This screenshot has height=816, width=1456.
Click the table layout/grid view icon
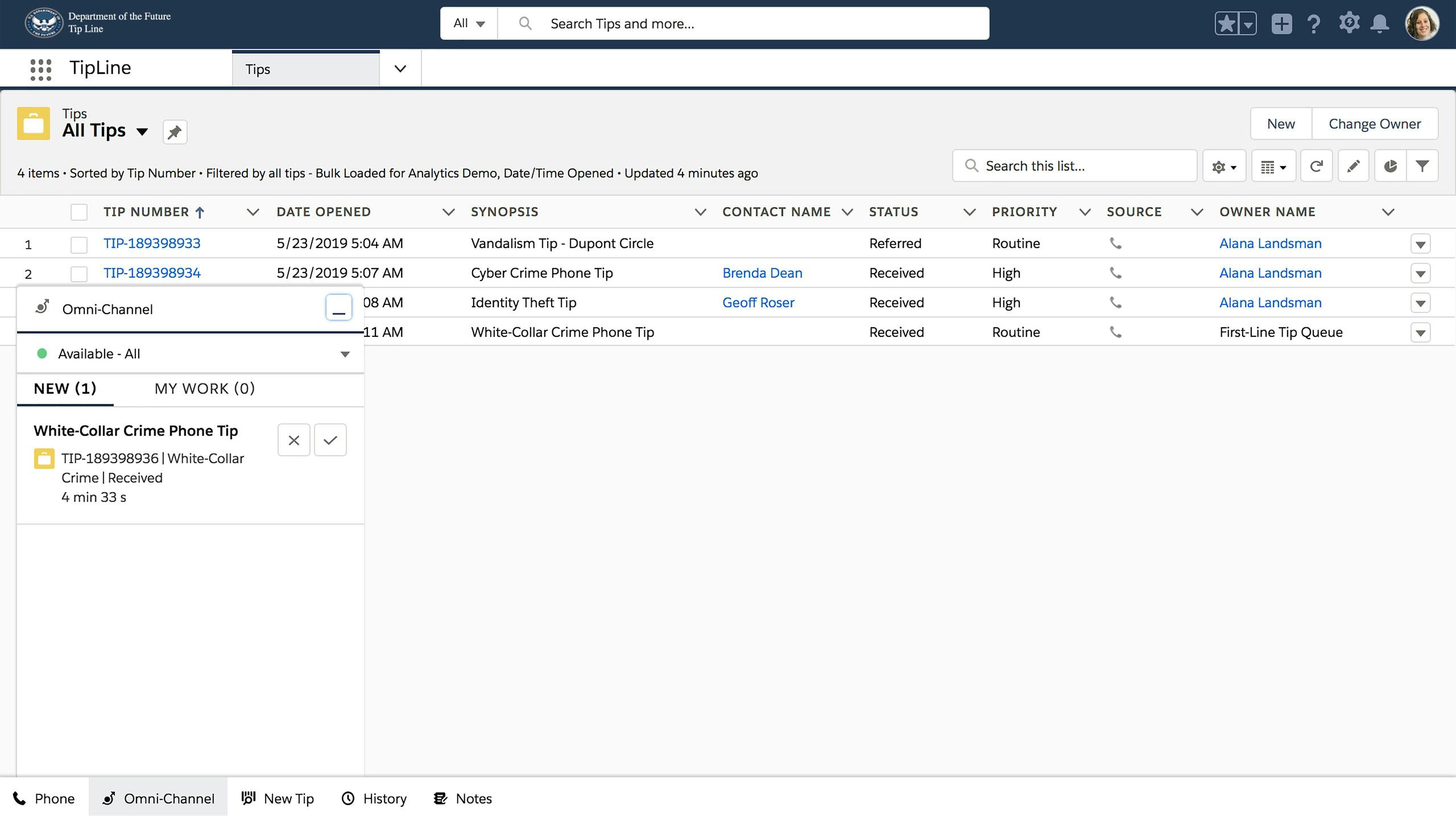(1271, 165)
